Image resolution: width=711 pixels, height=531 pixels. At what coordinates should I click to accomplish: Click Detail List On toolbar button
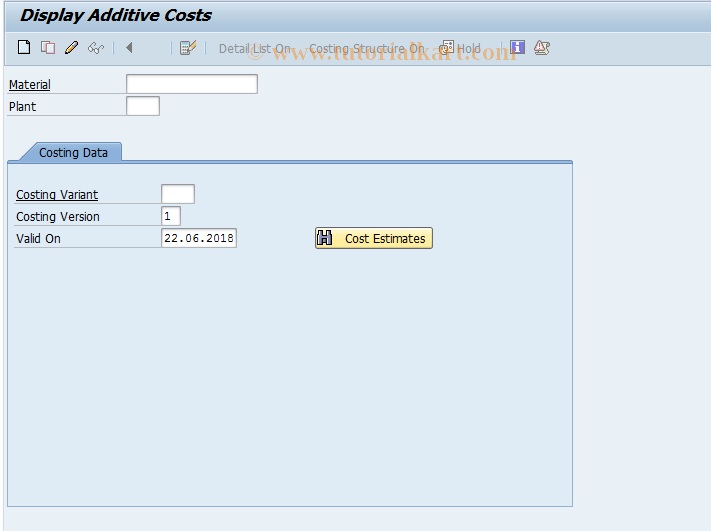click(x=255, y=48)
